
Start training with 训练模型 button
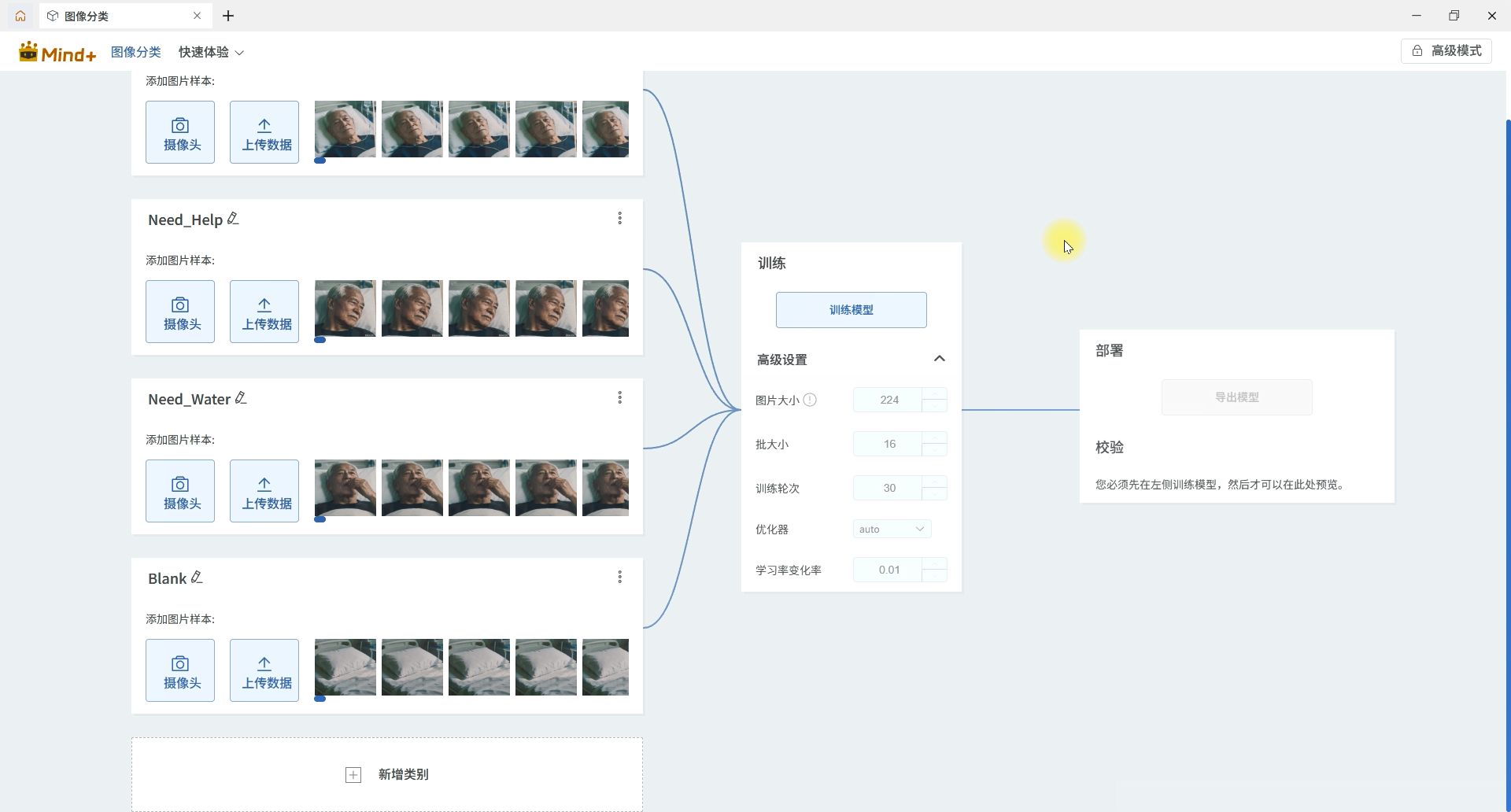[851, 310]
